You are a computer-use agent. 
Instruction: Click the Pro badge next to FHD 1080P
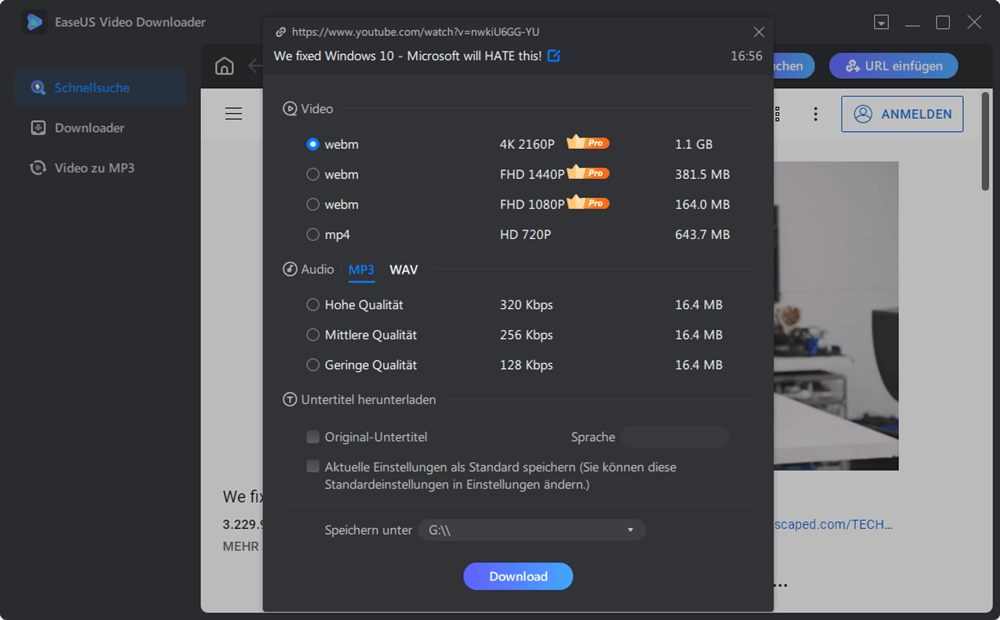coord(588,202)
